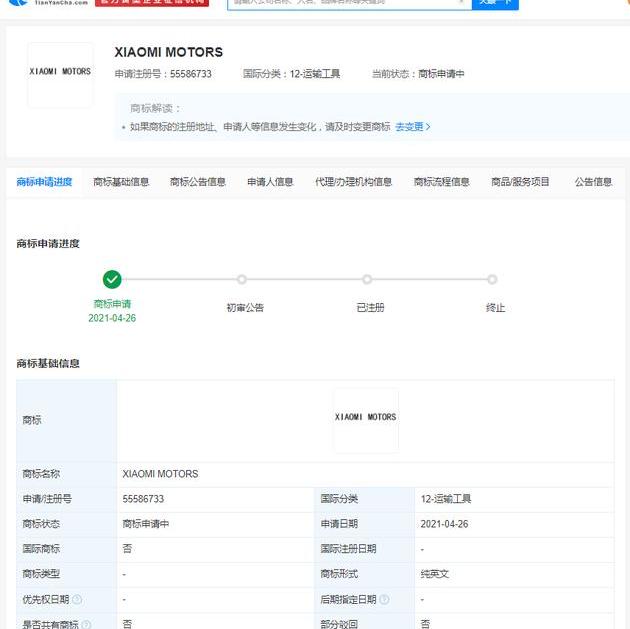Clear the search box with the x icon
The width and height of the screenshot is (630, 629).
tap(461, 2)
